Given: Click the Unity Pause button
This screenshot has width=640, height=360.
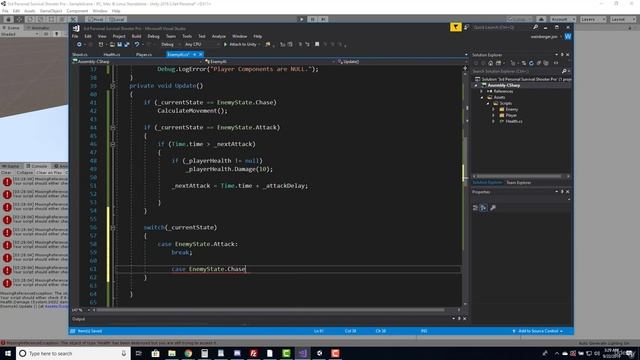Looking at the screenshot, I should pyautogui.click(x=313, y=19).
